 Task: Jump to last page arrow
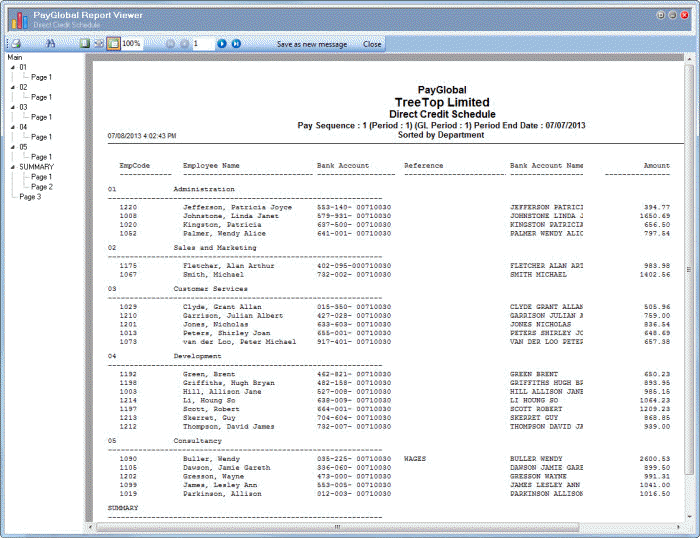coord(236,44)
